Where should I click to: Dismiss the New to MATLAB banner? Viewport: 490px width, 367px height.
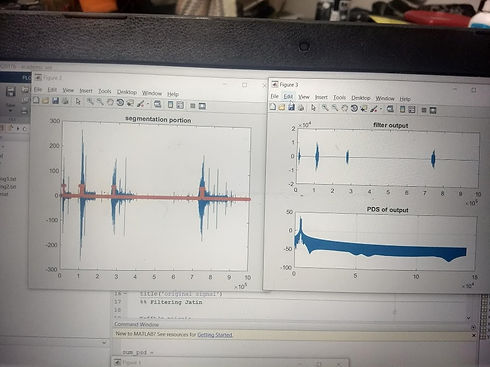pyautogui.click(x=474, y=335)
